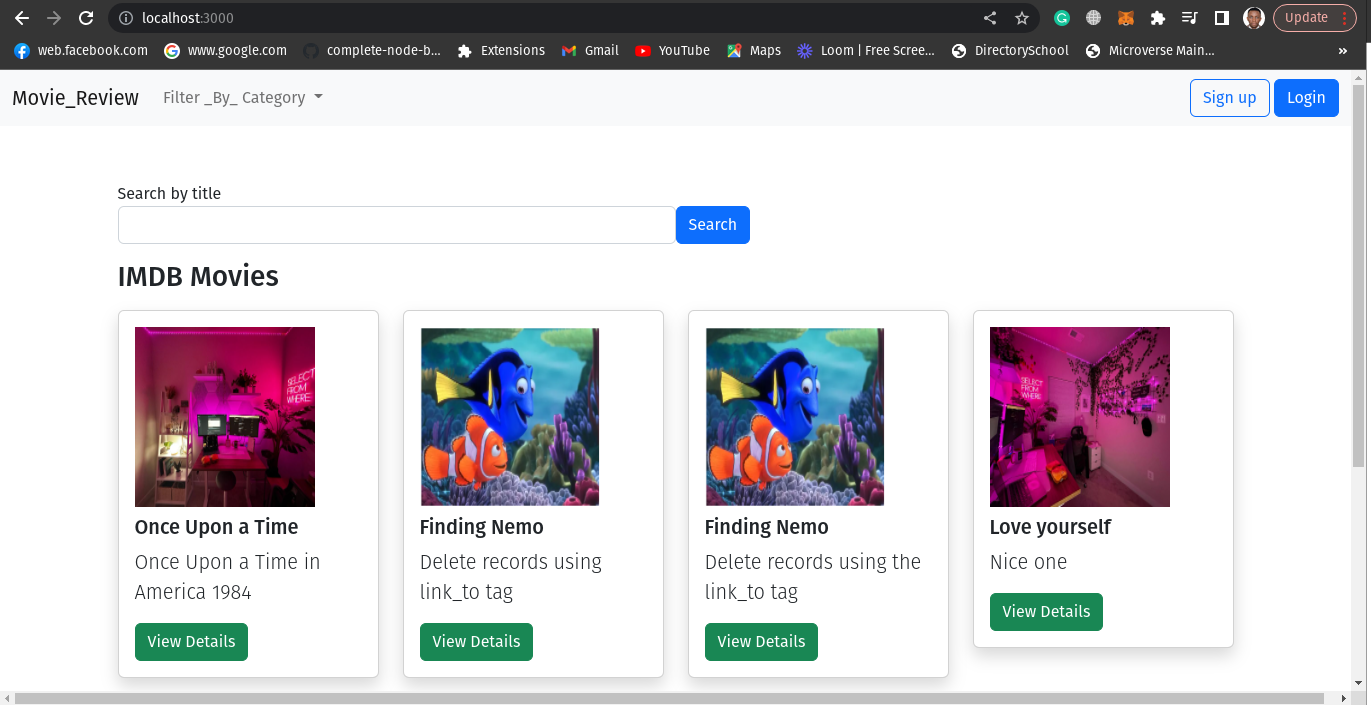Bookmark this page with star icon
The width and height of the screenshot is (1371, 705).
(x=1021, y=18)
